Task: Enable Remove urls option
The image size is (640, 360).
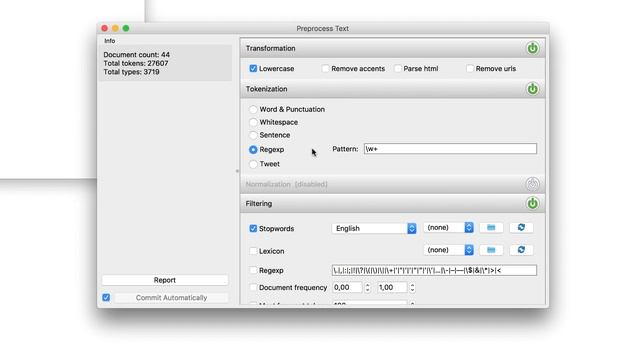Action: pos(470,69)
